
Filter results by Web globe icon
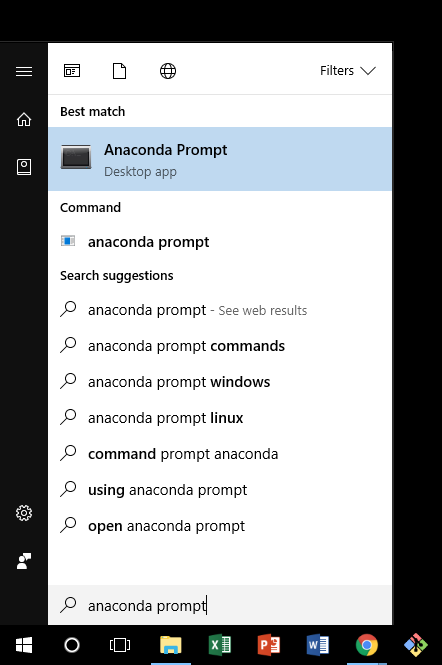pyautogui.click(x=168, y=71)
